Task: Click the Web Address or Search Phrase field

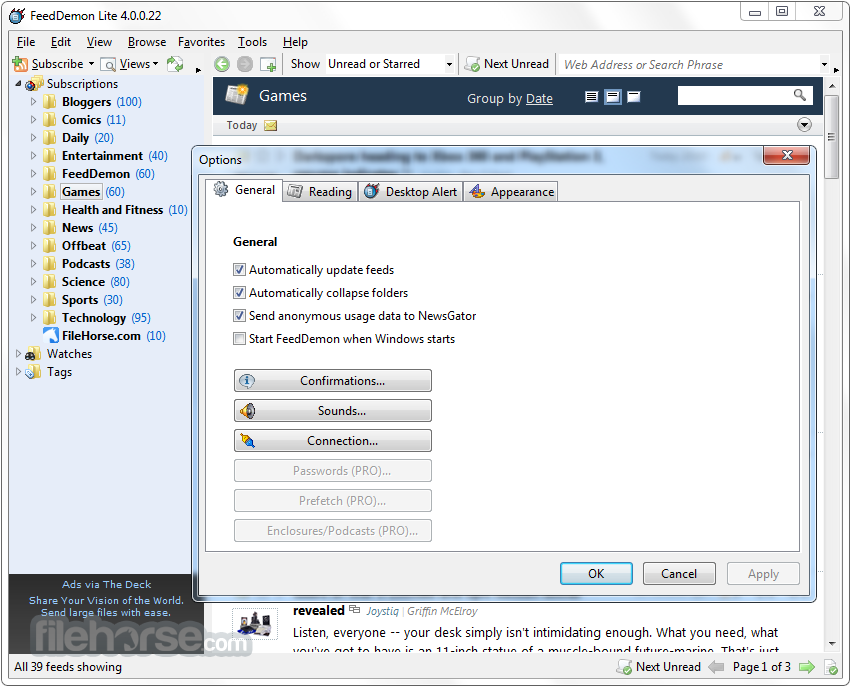Action: [x=690, y=65]
